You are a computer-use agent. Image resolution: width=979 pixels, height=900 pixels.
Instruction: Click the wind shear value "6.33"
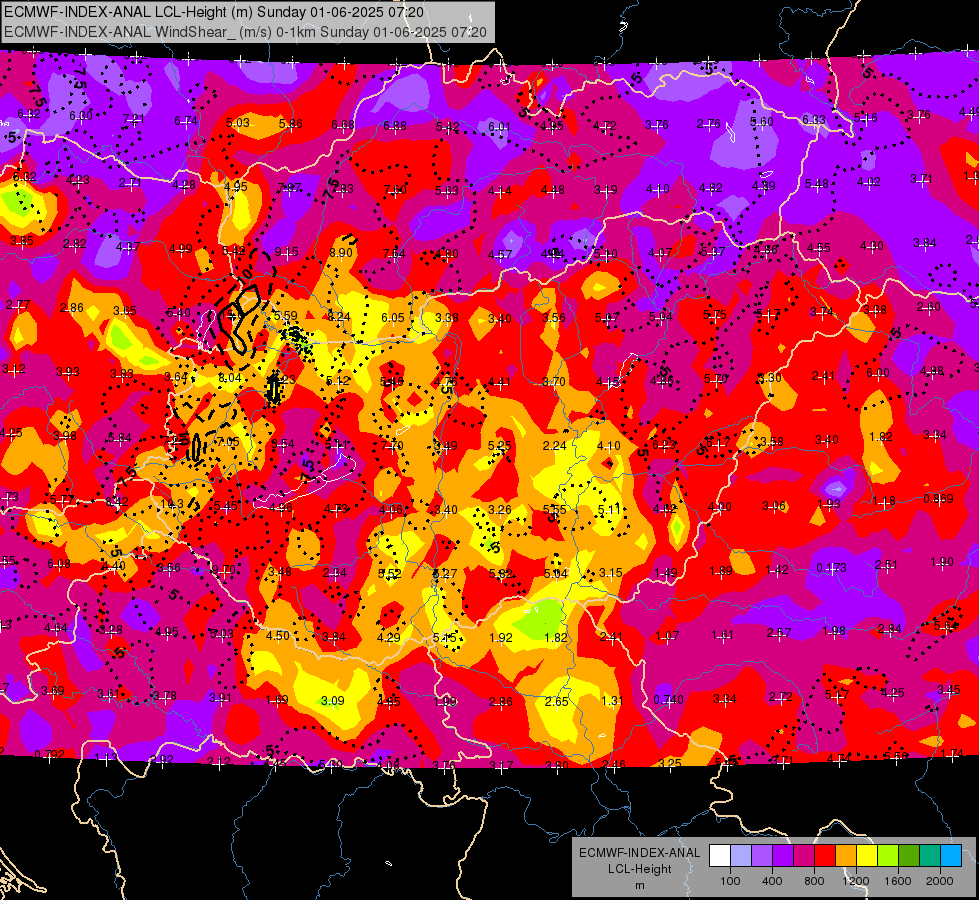(814, 119)
